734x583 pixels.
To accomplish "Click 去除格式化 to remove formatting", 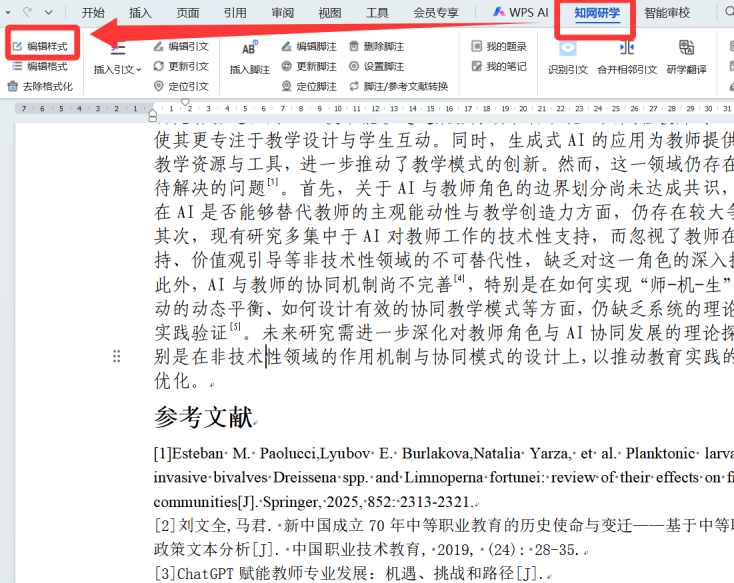I will (40, 86).
